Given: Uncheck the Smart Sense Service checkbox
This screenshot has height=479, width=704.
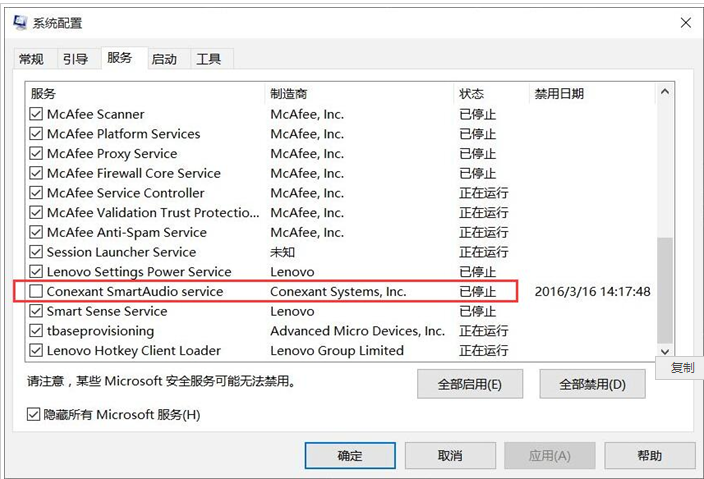Looking at the screenshot, I should (37, 311).
